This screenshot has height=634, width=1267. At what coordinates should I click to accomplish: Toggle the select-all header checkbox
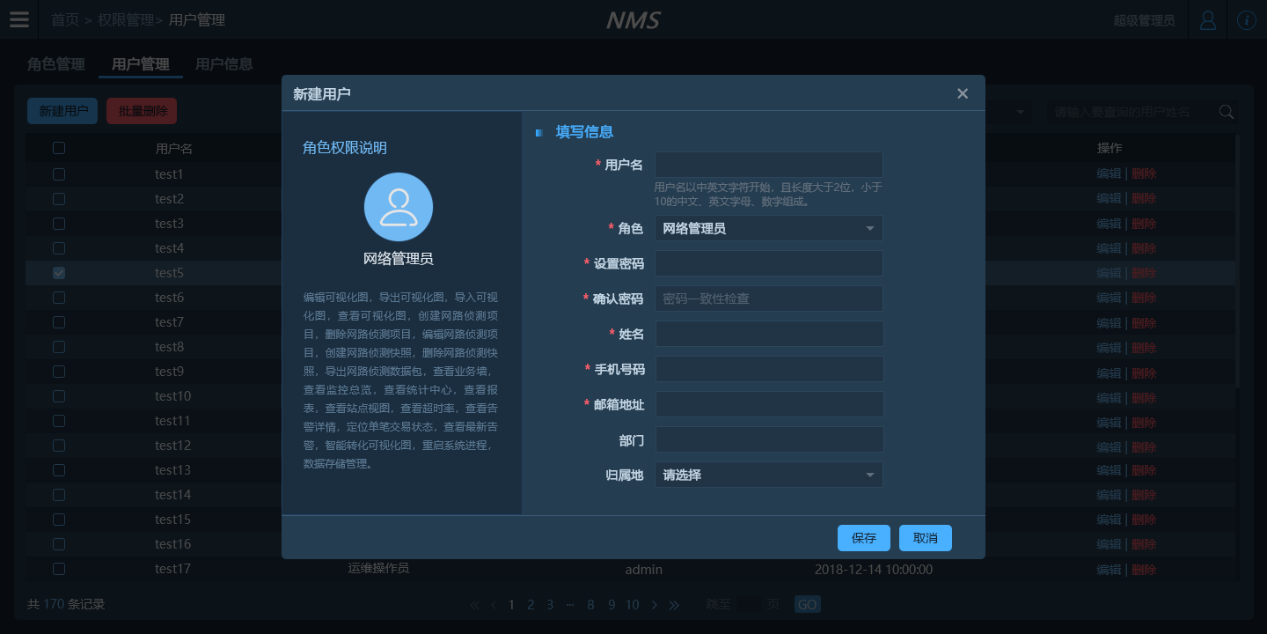[59, 148]
